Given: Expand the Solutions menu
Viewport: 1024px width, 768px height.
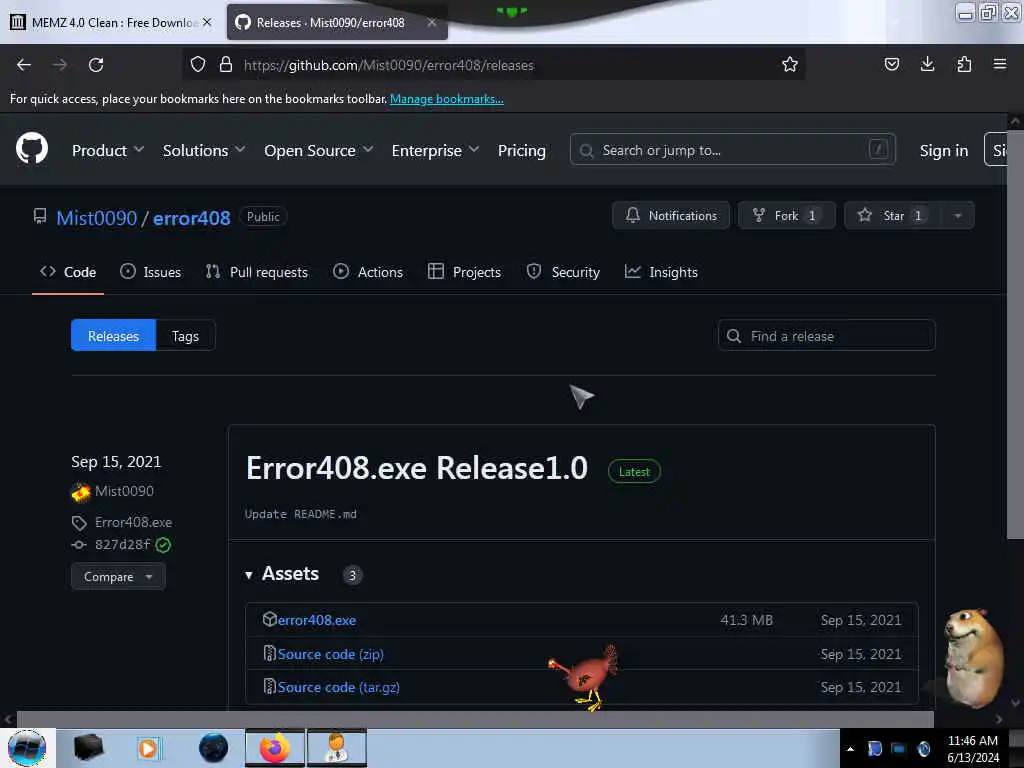Looking at the screenshot, I should pyautogui.click(x=204, y=150).
